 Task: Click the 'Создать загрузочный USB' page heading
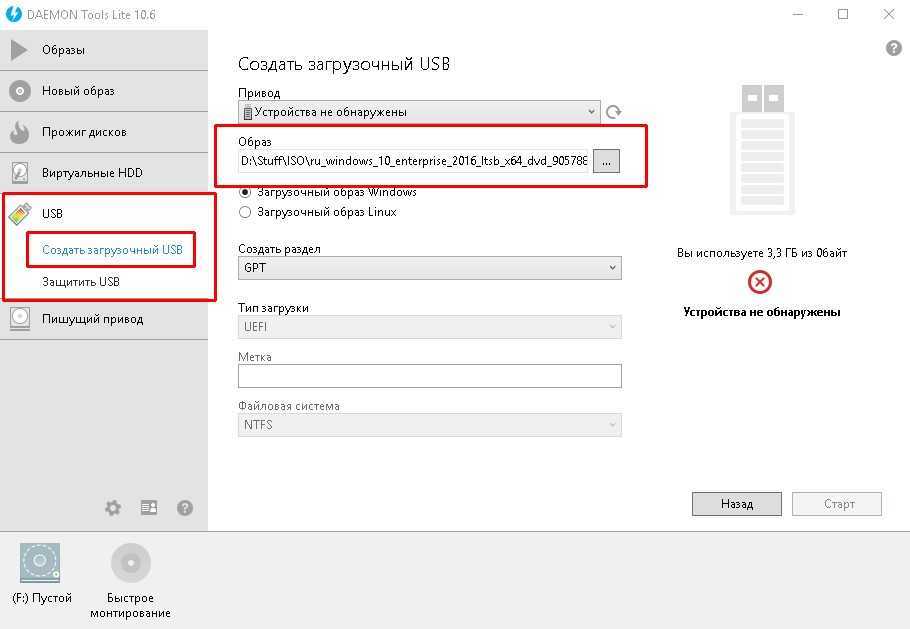[344, 64]
